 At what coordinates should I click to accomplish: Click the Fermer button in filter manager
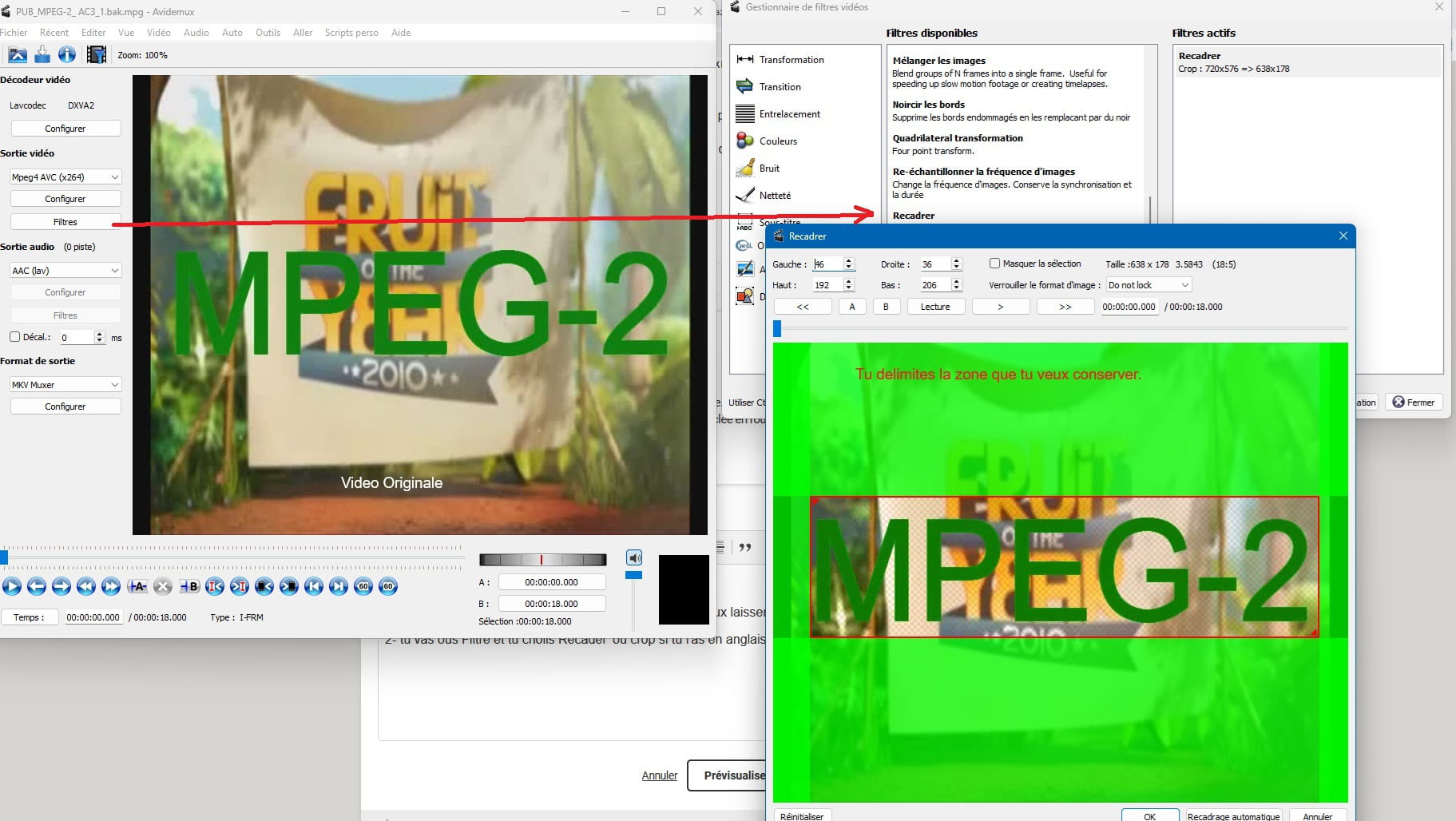pyautogui.click(x=1414, y=402)
